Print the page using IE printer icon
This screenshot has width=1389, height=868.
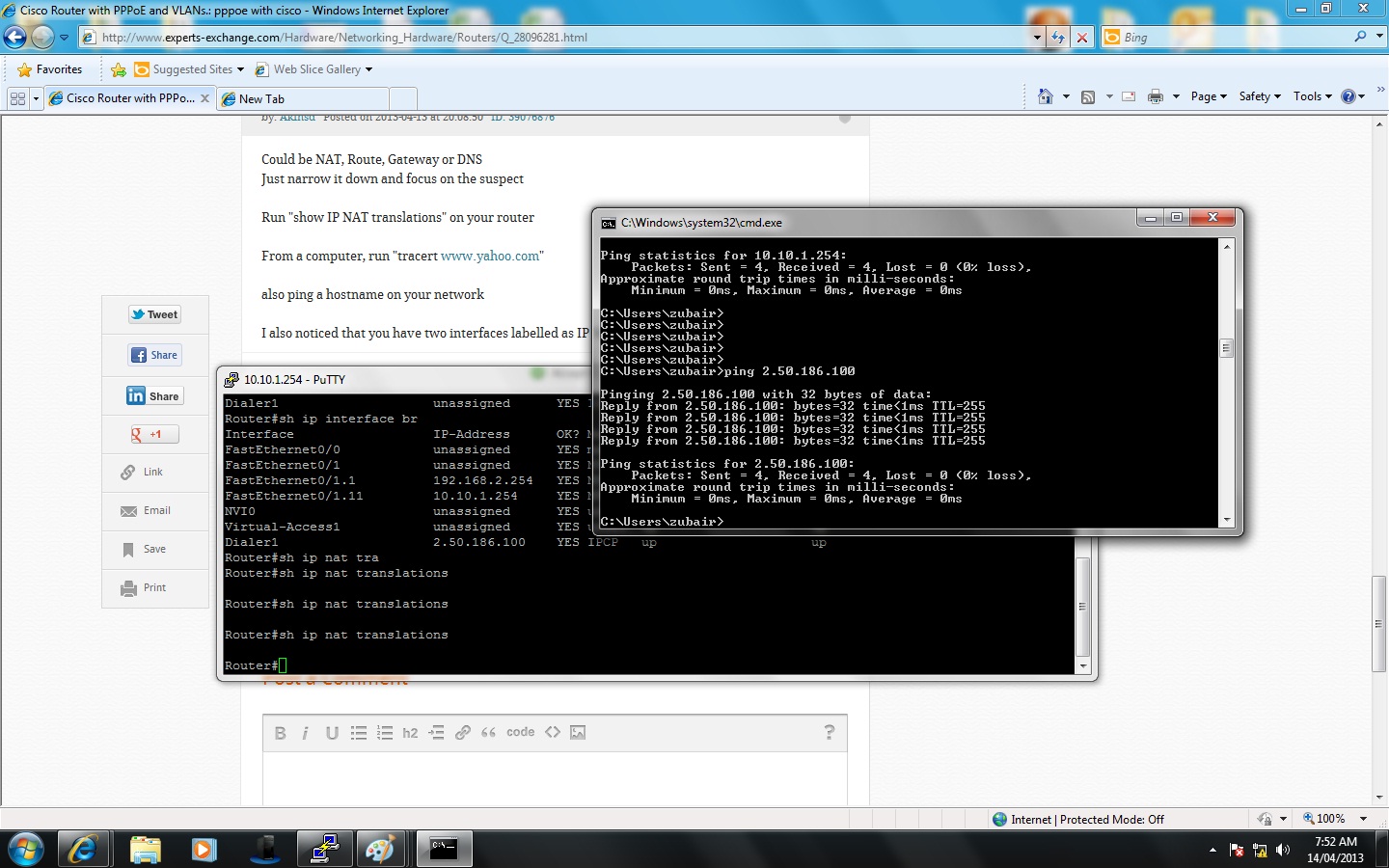[1156, 96]
